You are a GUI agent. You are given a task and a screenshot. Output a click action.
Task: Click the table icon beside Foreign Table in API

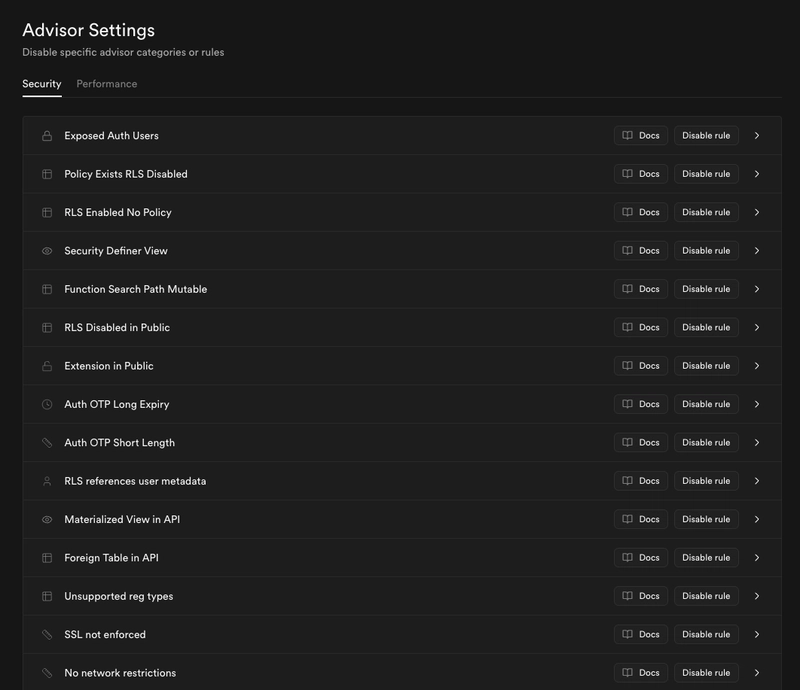pyautogui.click(x=47, y=558)
